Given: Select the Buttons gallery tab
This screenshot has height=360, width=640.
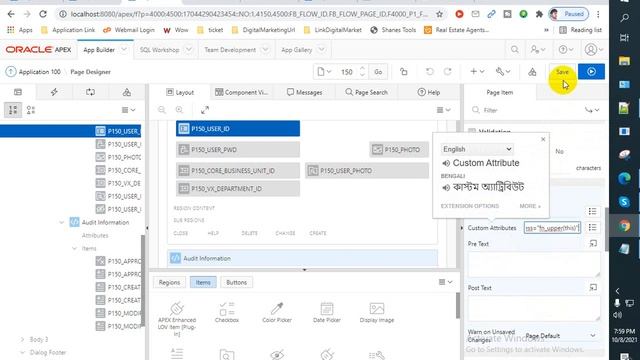Looking at the screenshot, I should pos(236,282).
